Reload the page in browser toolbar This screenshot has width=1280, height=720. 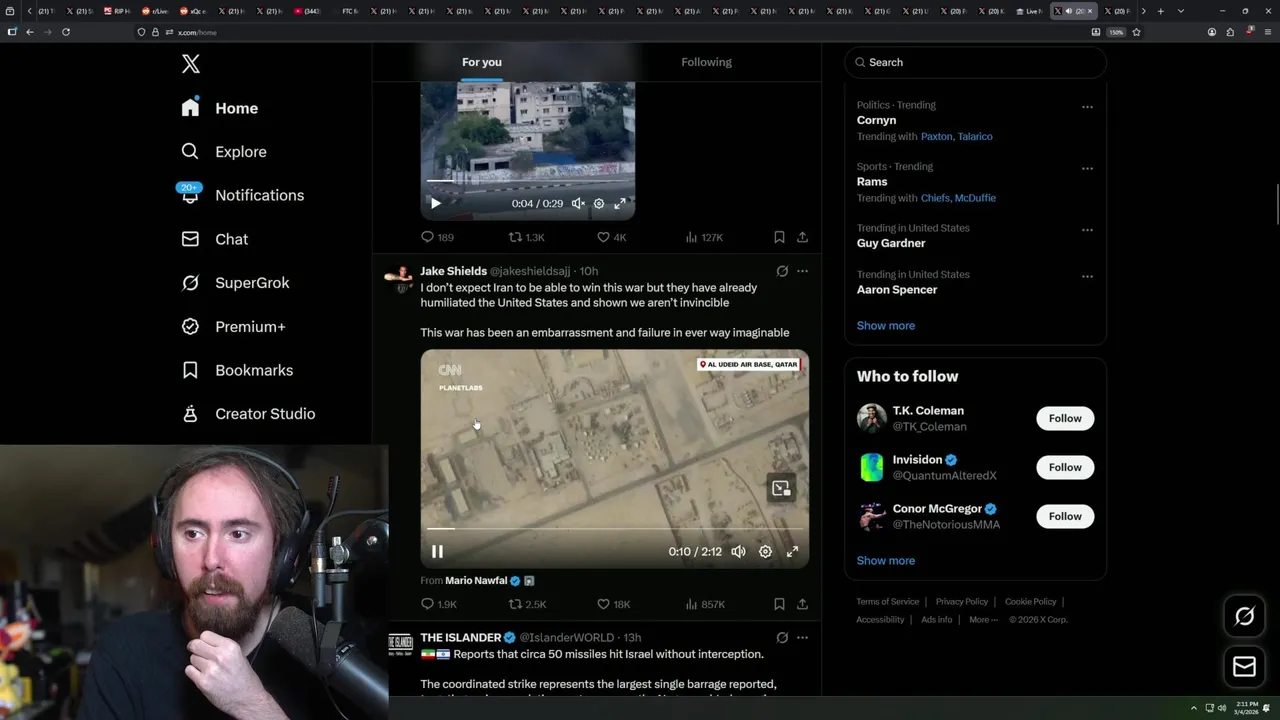pyautogui.click(x=66, y=32)
